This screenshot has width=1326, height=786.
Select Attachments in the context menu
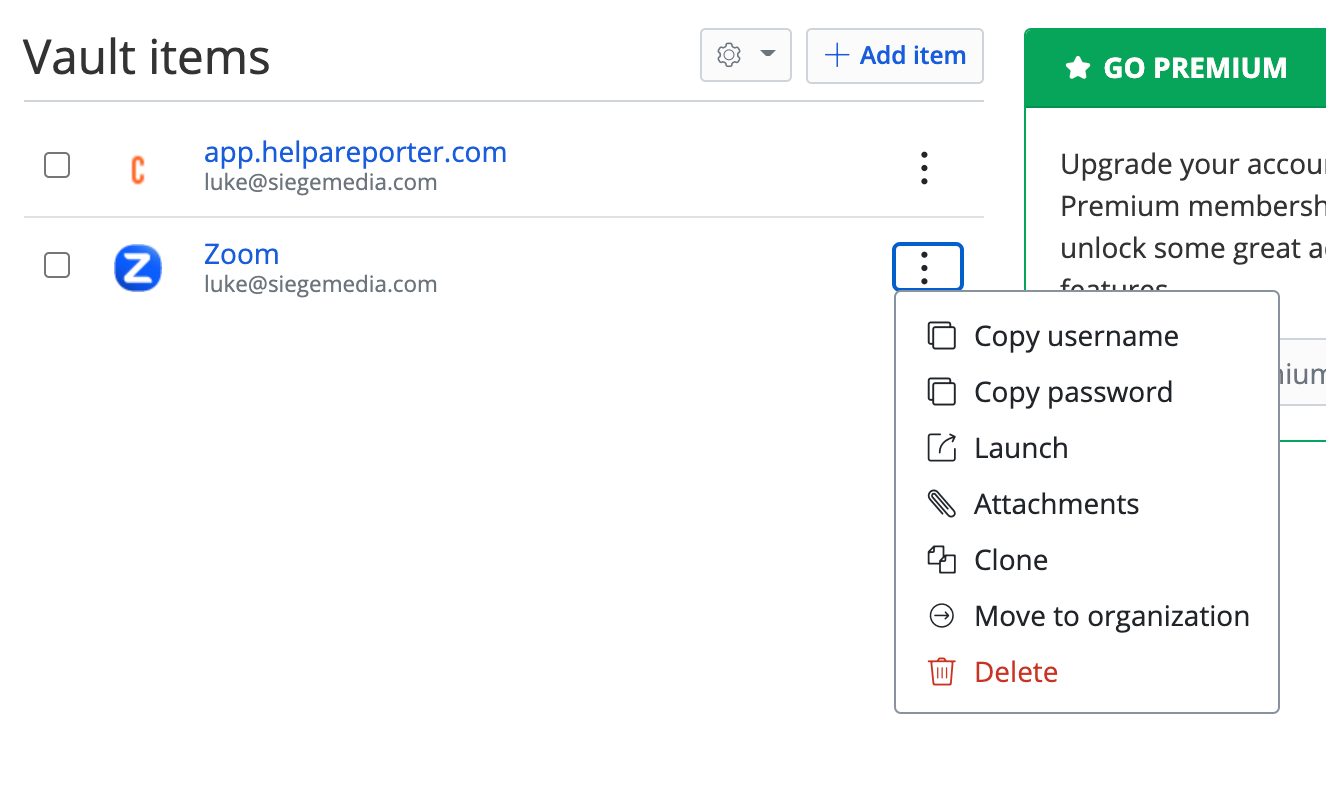1087,504
